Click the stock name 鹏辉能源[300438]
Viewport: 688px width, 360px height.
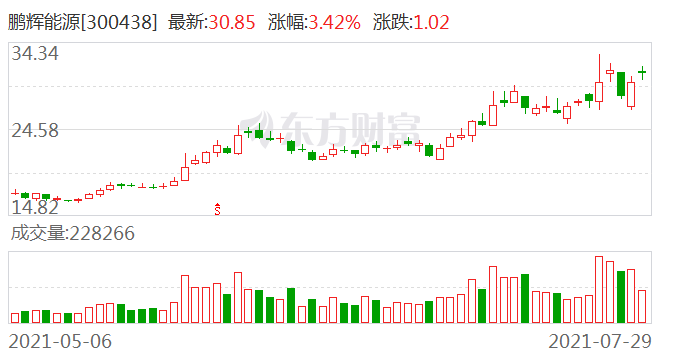(x=82, y=22)
